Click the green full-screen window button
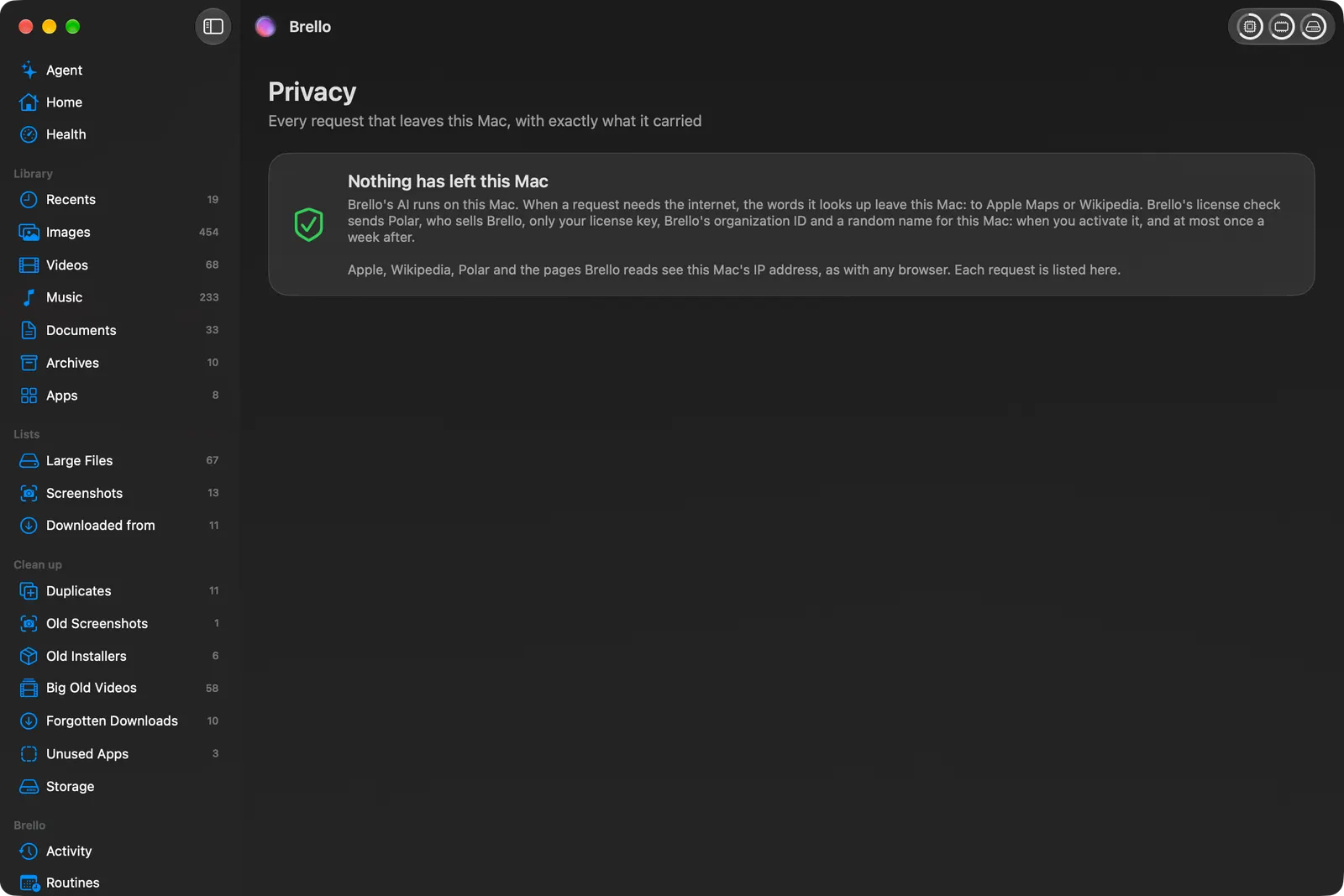The height and width of the screenshot is (896, 1344). click(73, 27)
